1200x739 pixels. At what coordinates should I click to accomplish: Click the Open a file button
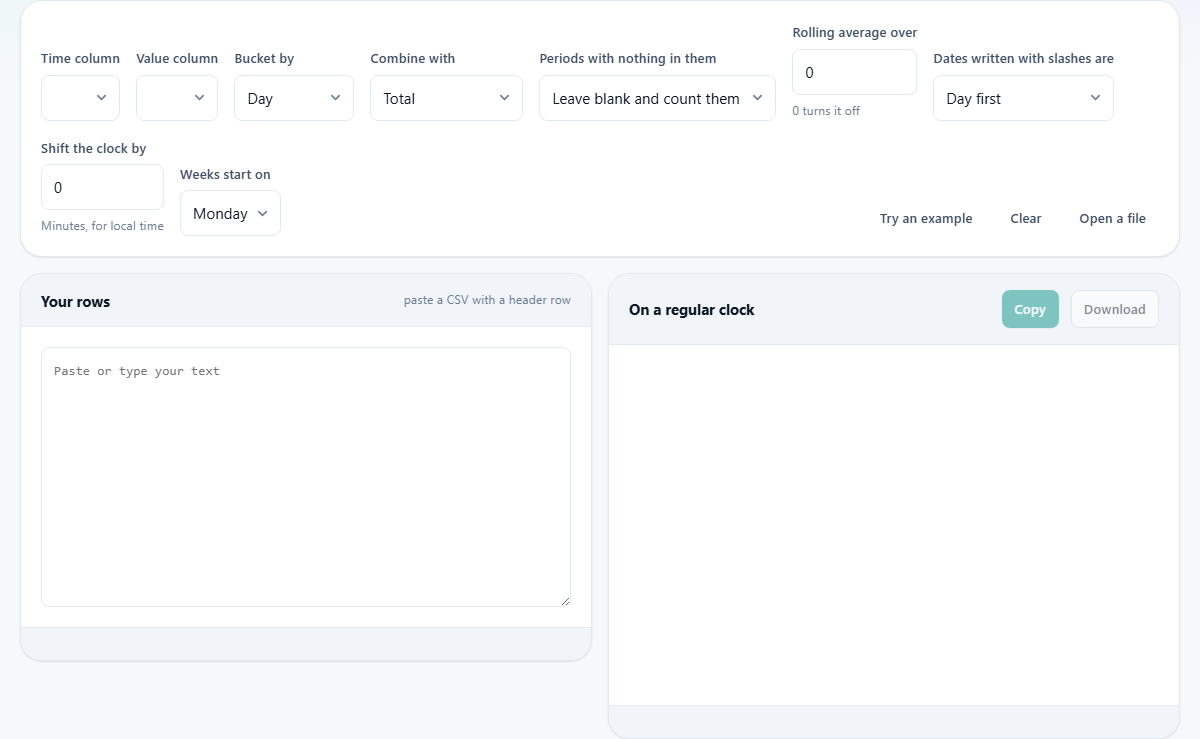(x=1112, y=218)
